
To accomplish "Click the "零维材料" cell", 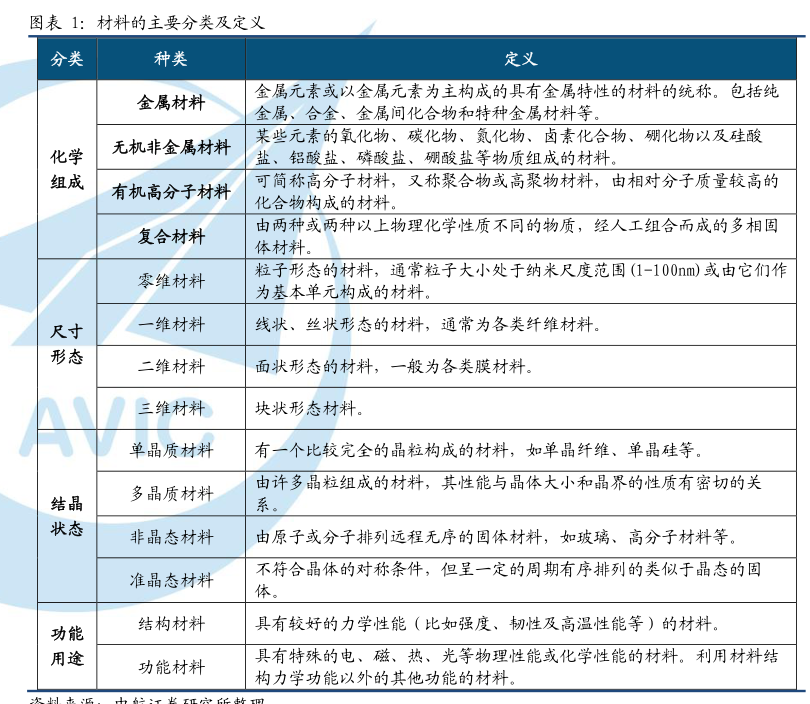I will [171, 281].
